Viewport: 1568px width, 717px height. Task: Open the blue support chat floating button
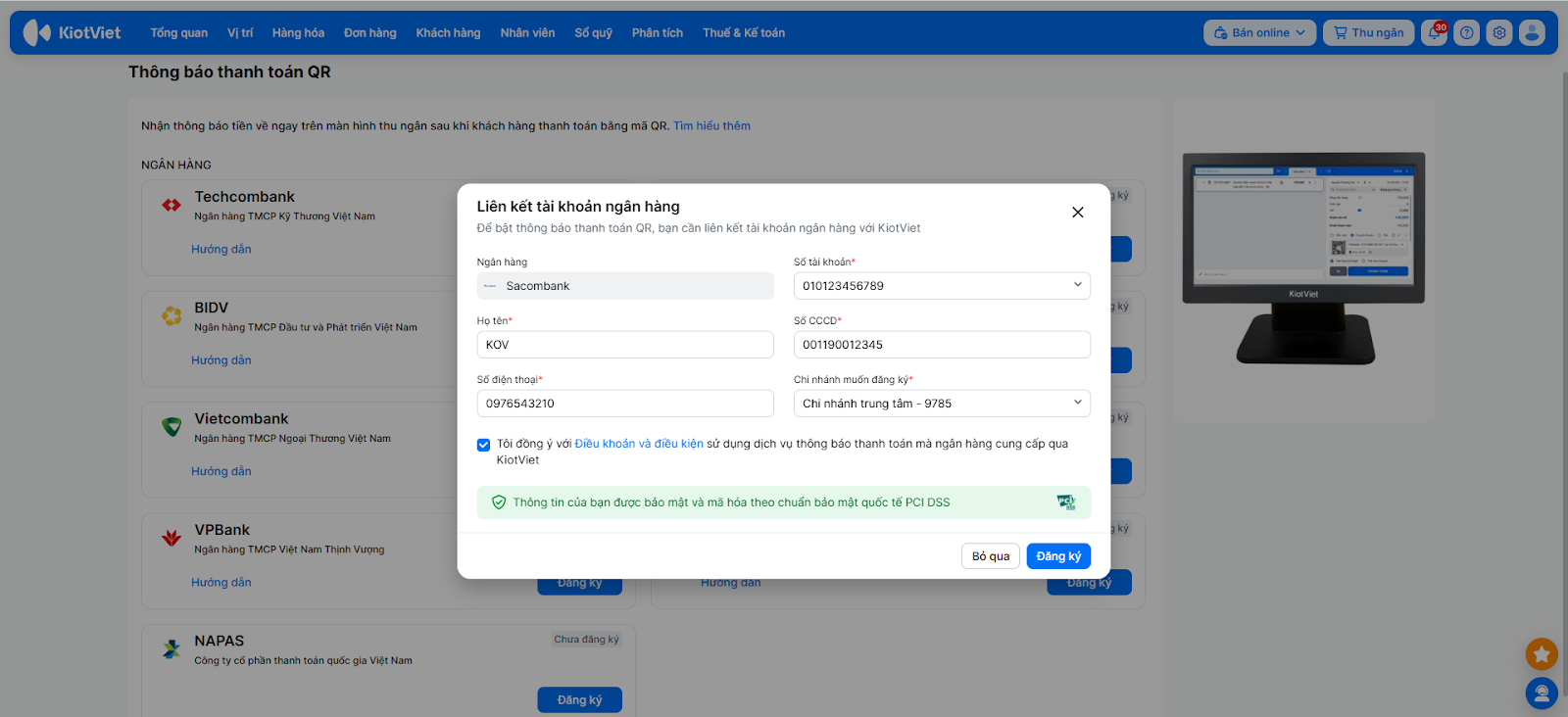(x=1542, y=693)
